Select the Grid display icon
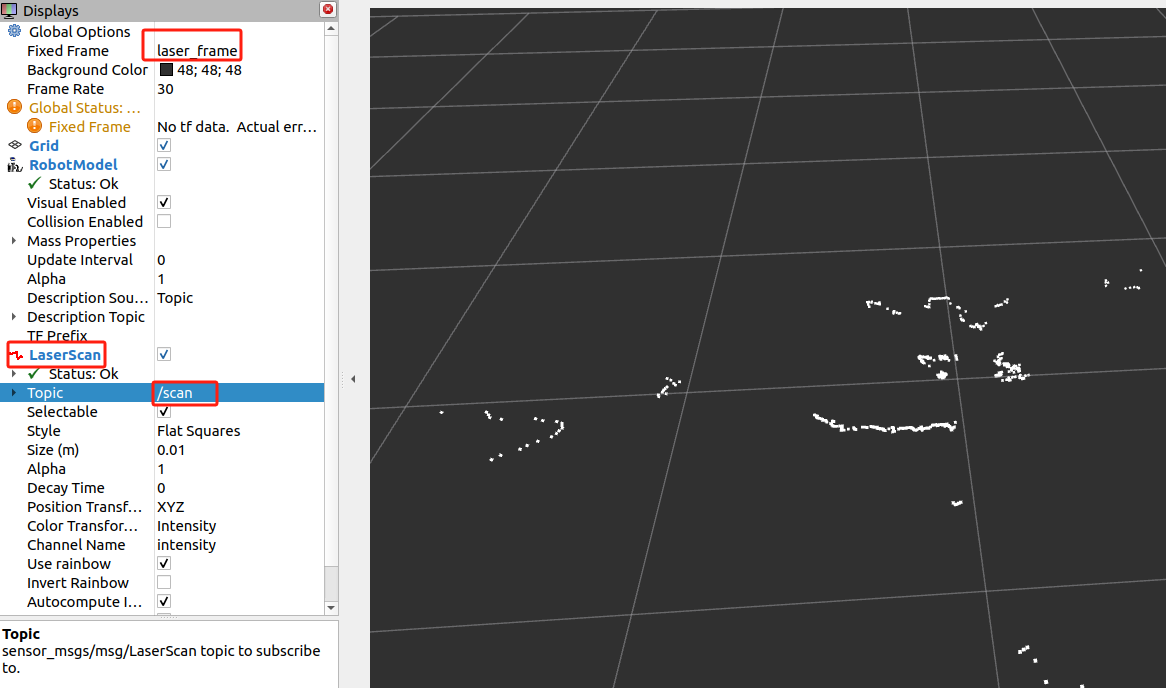 click(x=14, y=145)
